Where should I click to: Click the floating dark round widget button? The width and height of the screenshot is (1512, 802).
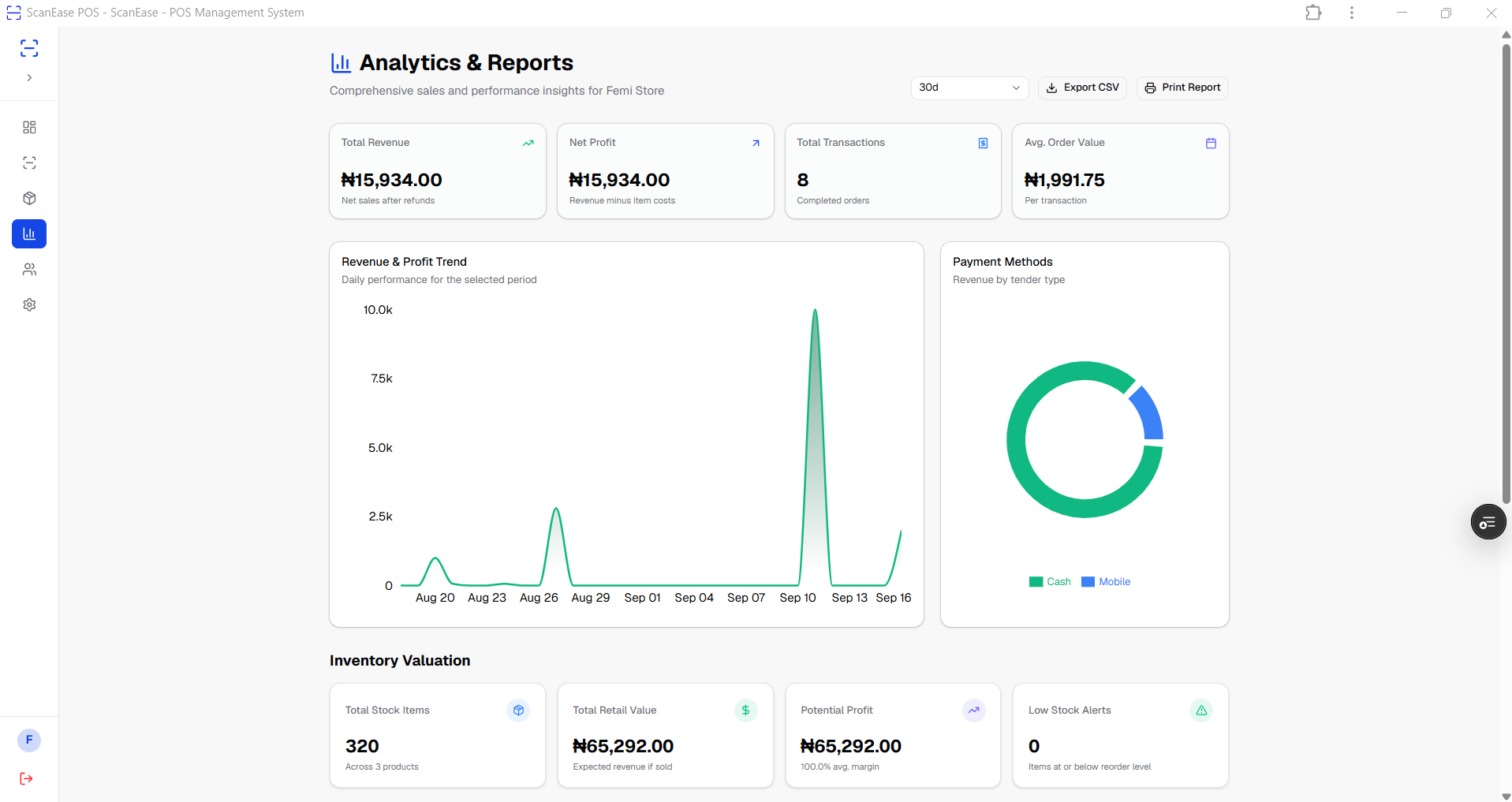[x=1488, y=522]
